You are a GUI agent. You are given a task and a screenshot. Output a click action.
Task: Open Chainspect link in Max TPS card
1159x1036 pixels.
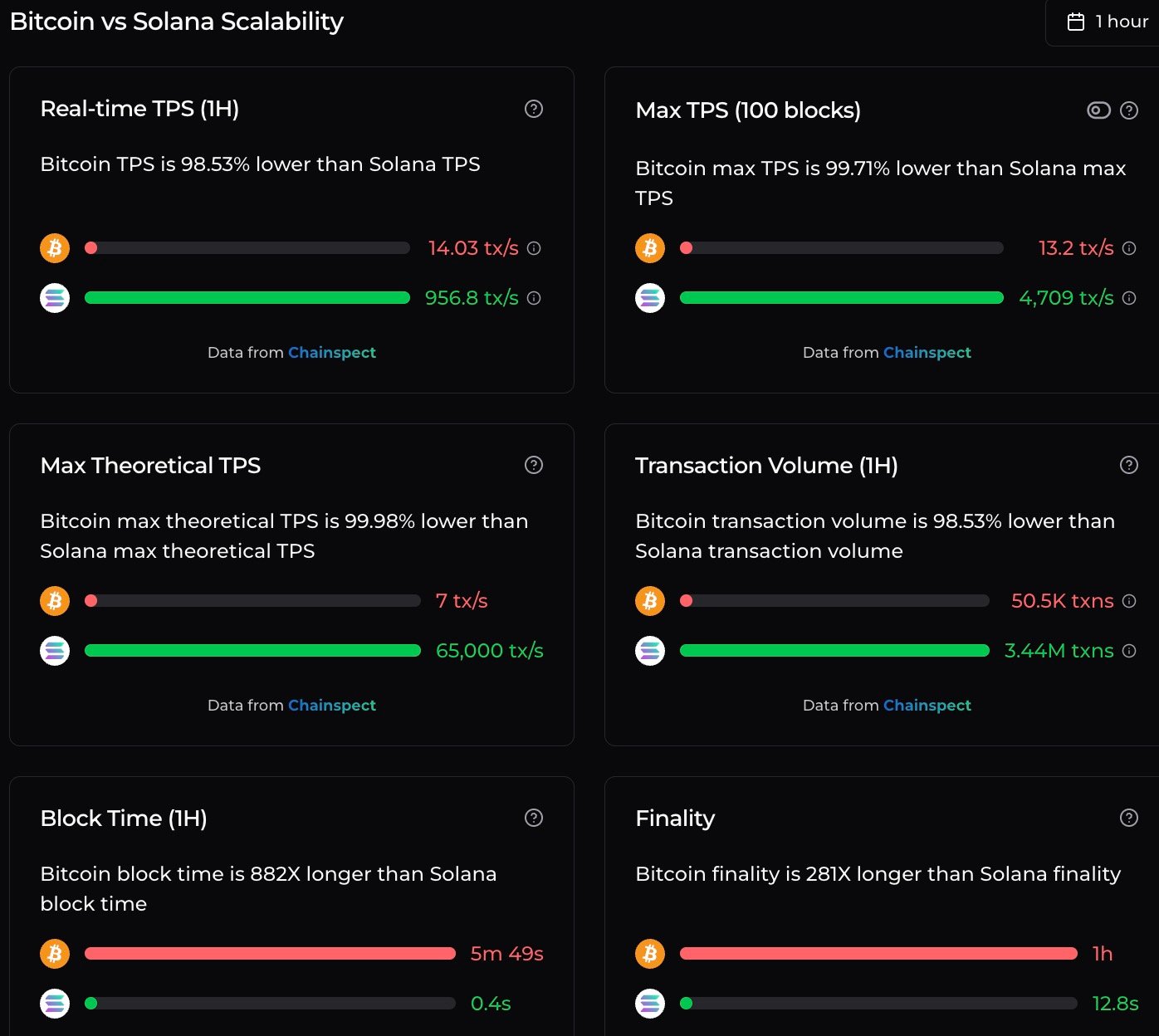[927, 353]
